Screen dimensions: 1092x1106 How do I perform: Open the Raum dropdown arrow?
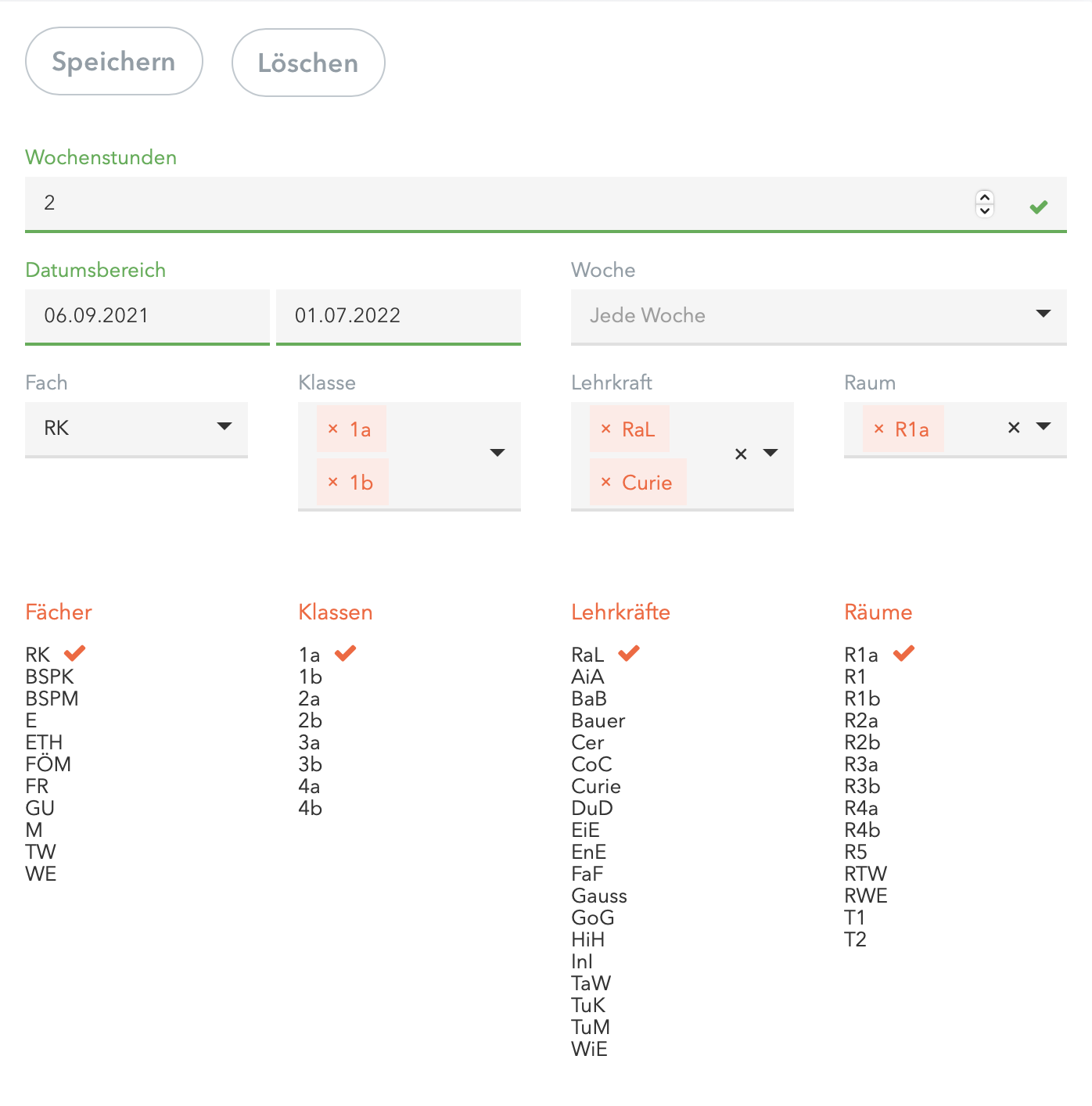point(1043,426)
